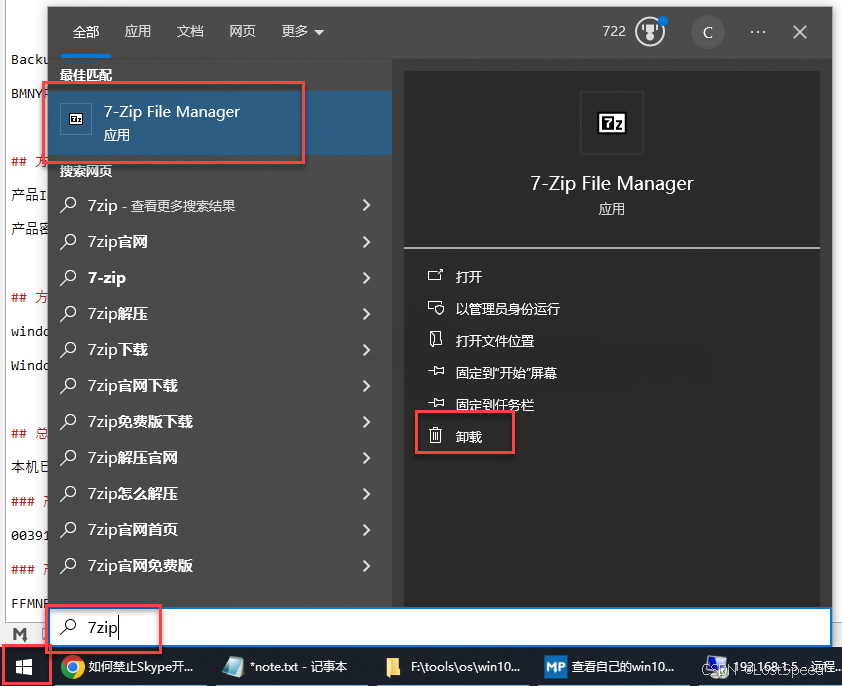842x686 pixels.
Task: Click the pin icon for pin to taskbar
Action: (x=436, y=403)
